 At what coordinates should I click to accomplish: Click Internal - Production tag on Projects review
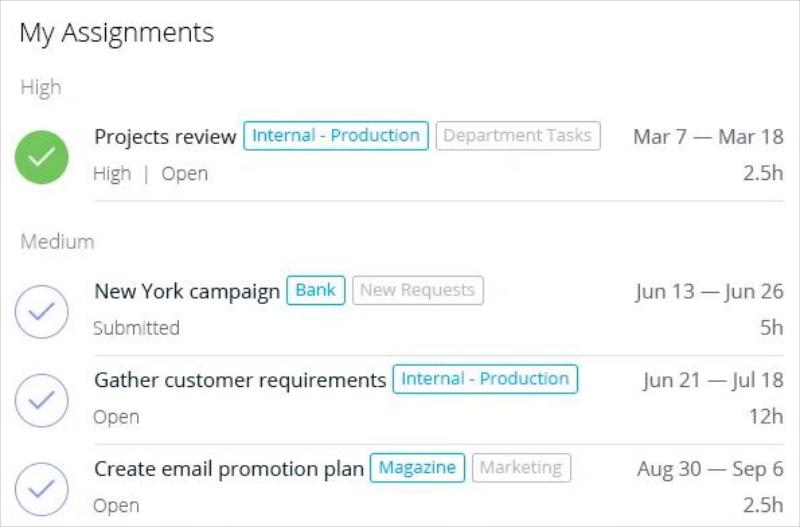(x=336, y=136)
